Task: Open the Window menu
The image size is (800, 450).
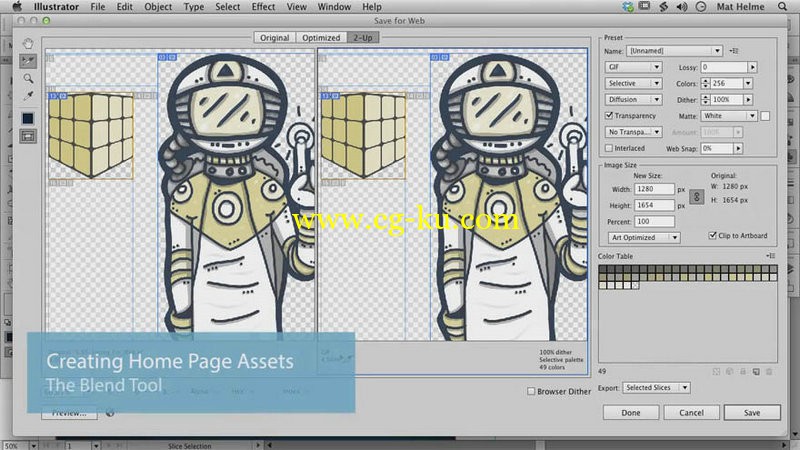Action: (334, 7)
